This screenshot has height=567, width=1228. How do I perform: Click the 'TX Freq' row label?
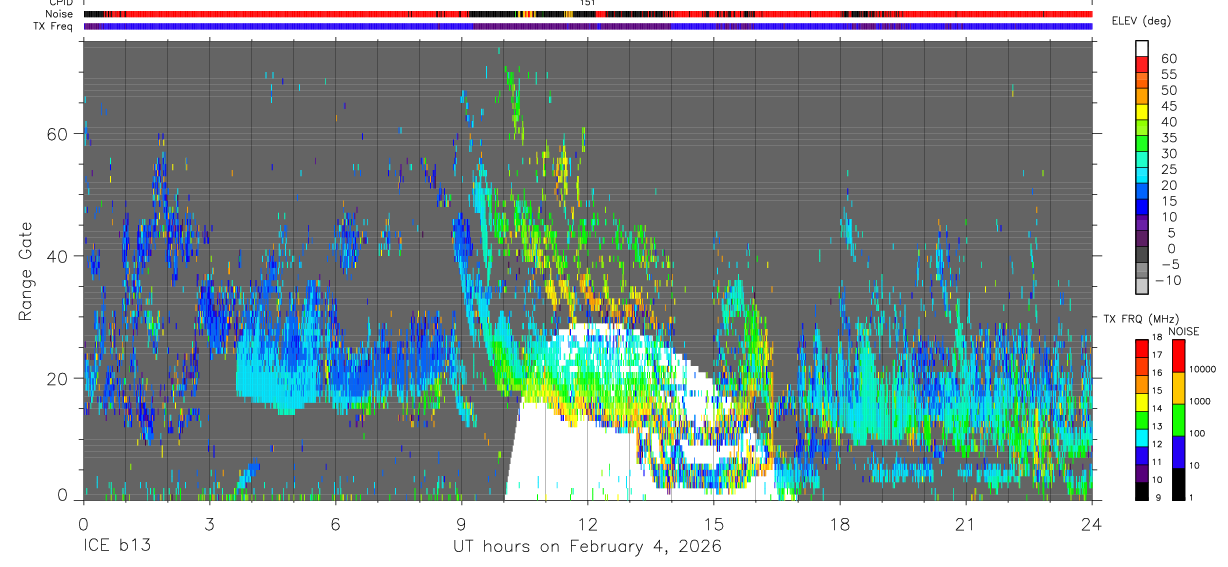(54, 26)
